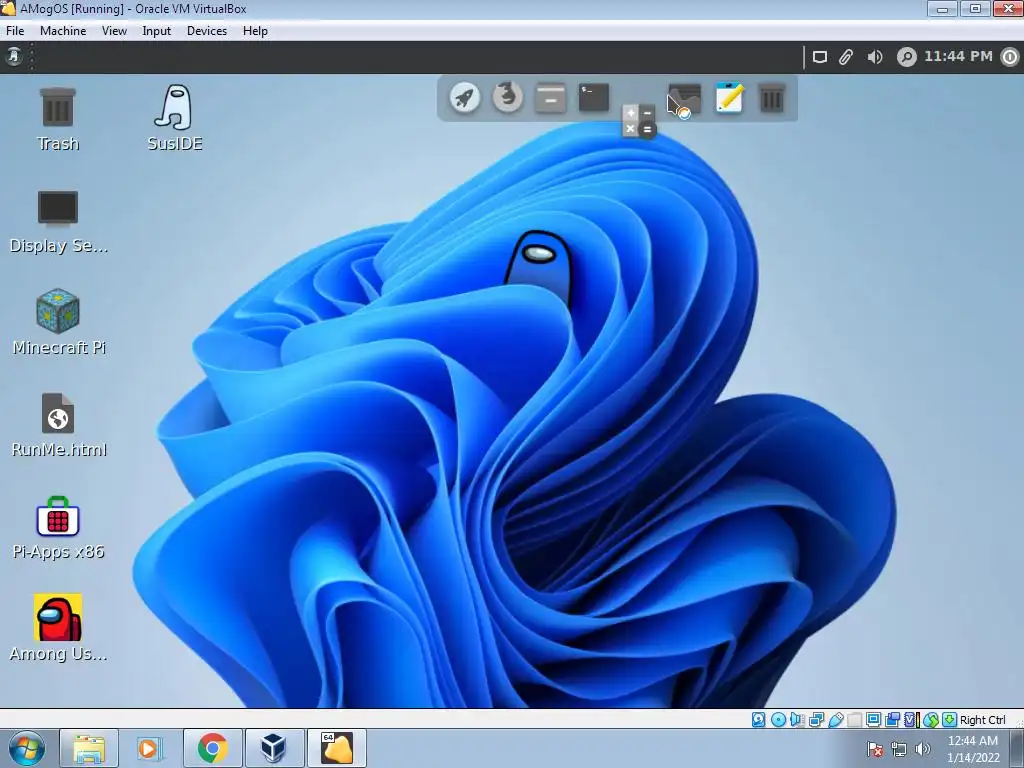Image resolution: width=1024 pixels, height=768 pixels.
Task: Open the terminal from the dock
Action: click(594, 97)
